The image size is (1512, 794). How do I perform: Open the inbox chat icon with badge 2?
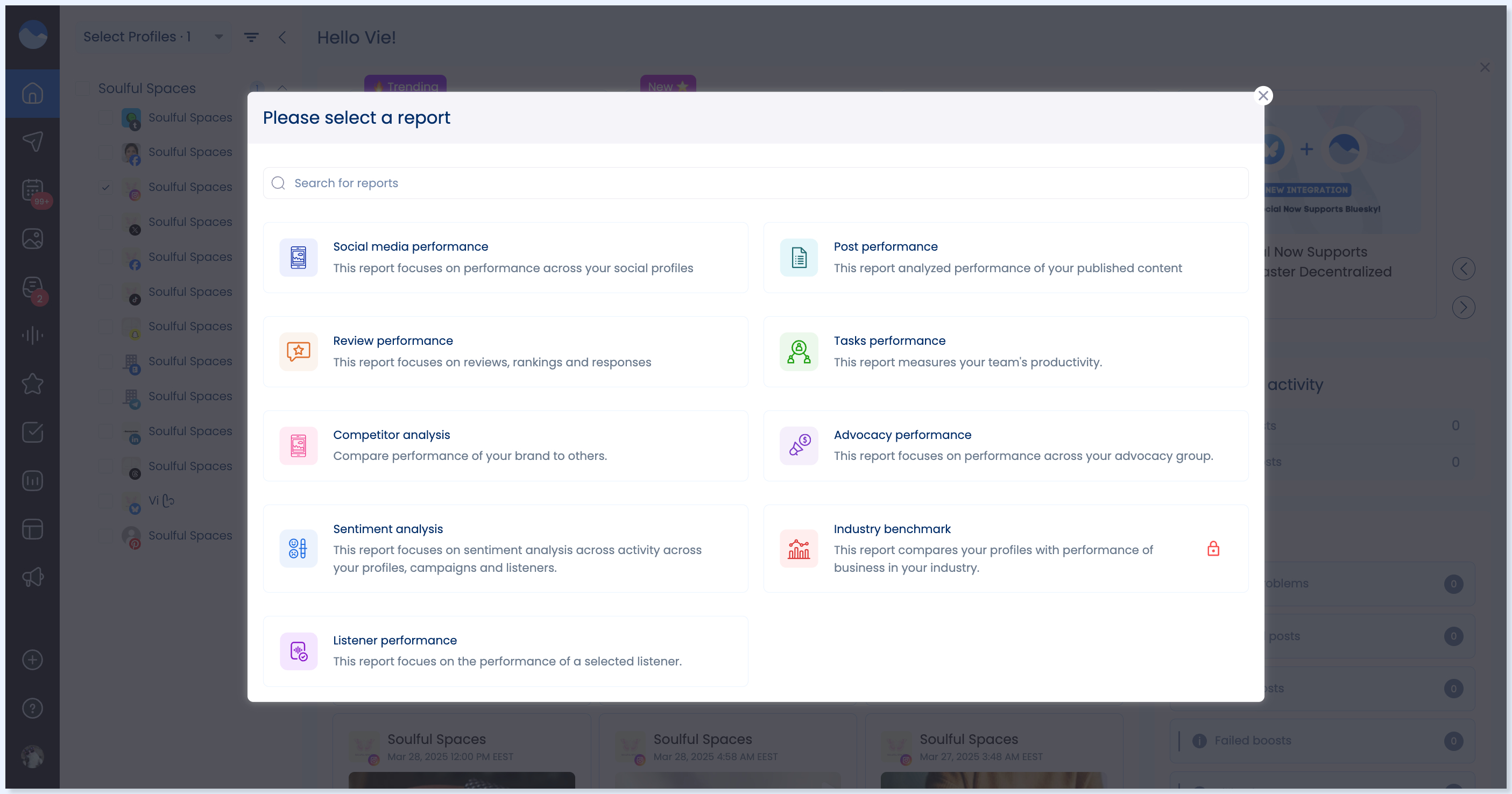pyautogui.click(x=32, y=287)
